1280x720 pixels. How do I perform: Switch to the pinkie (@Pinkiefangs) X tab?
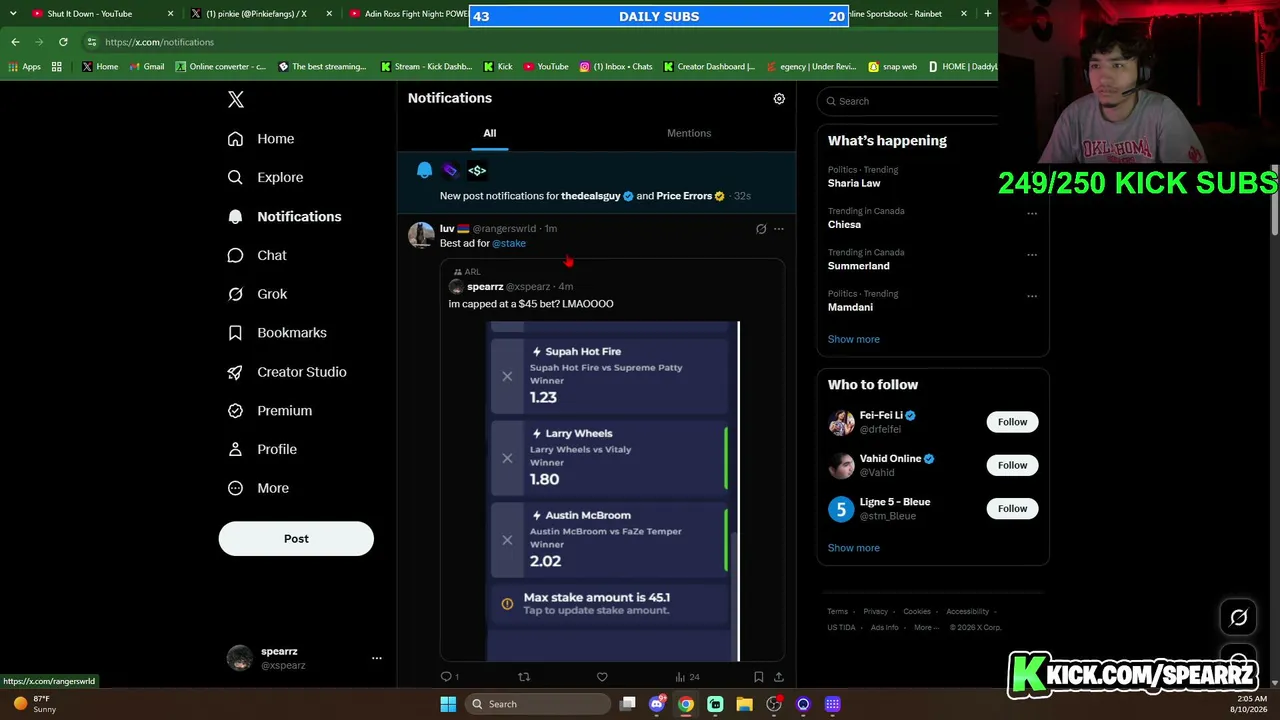point(257,14)
